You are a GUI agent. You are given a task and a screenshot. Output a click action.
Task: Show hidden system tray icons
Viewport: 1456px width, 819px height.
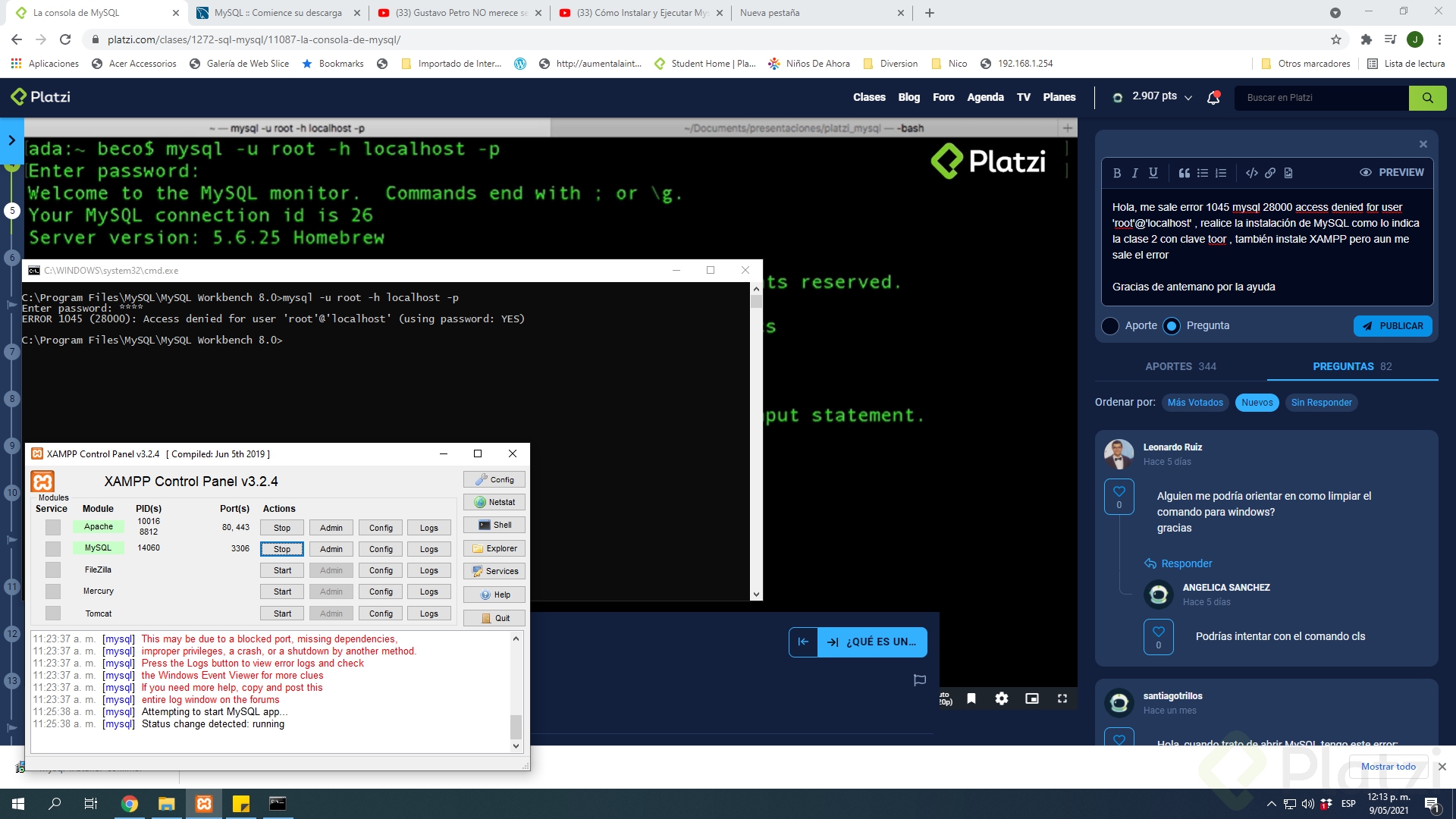click(x=1271, y=804)
